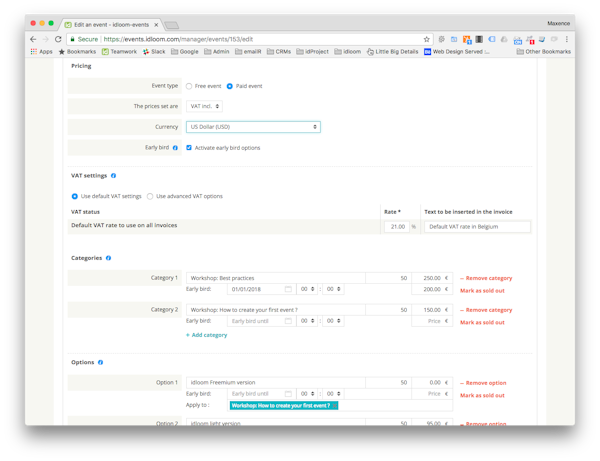Image resolution: width=600 pixels, height=461 pixels.
Task: Remove category 2 workshop first event
Action: tap(486, 310)
